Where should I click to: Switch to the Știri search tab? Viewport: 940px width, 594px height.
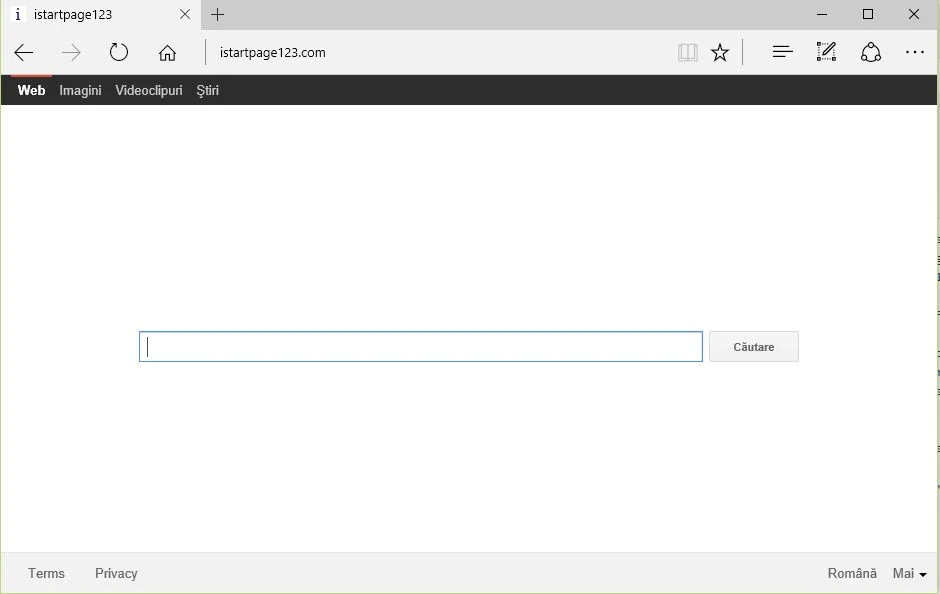point(207,91)
